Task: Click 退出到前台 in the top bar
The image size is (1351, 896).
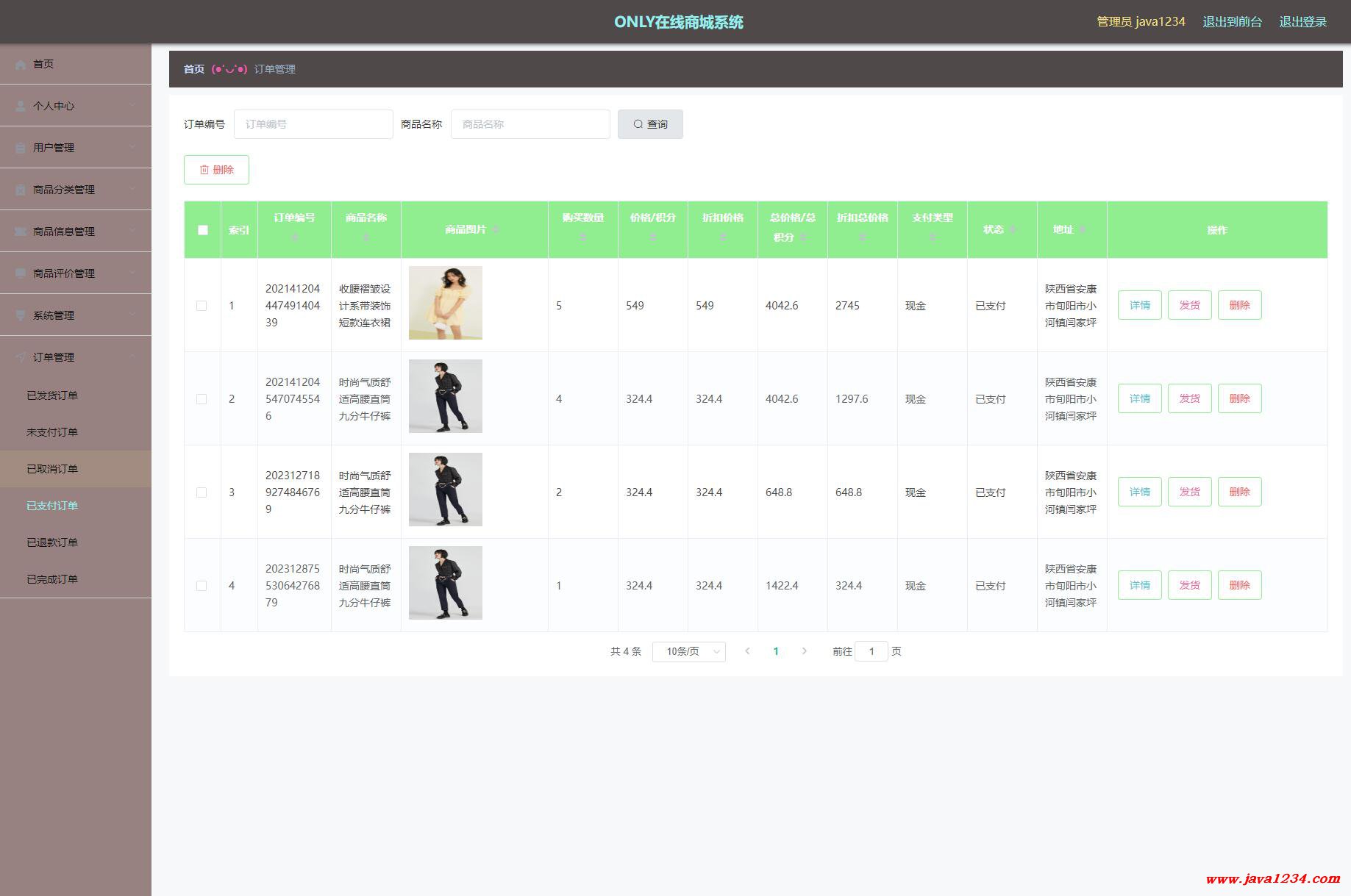Action: coord(1232,22)
